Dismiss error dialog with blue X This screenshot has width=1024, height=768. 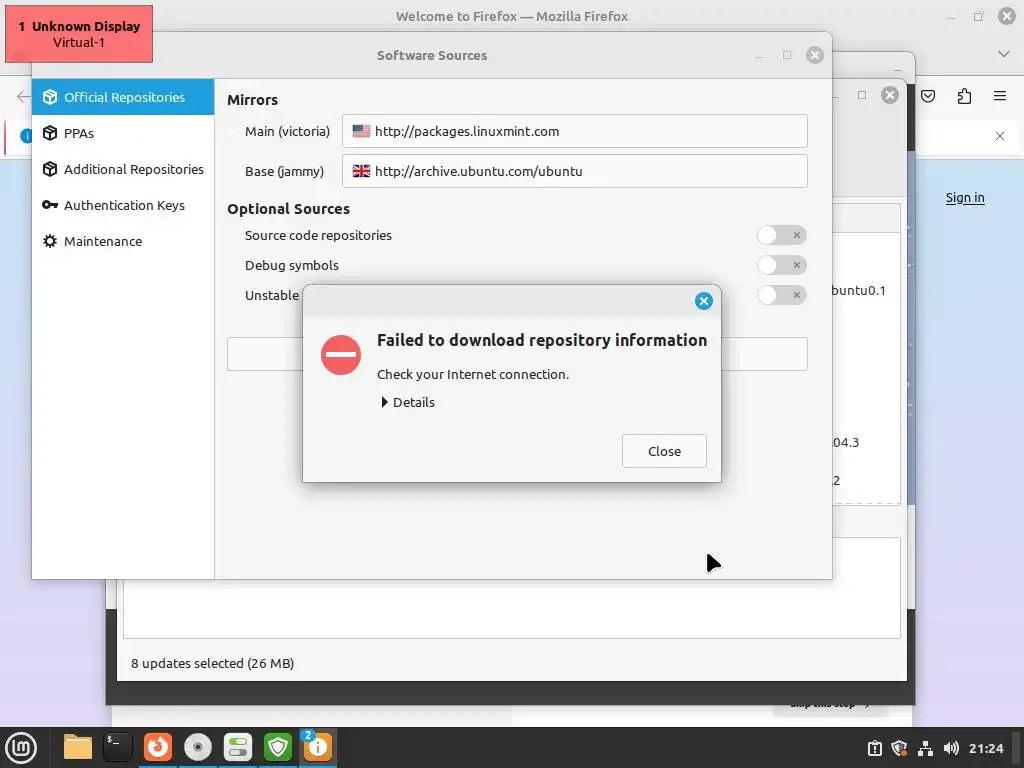click(x=703, y=301)
